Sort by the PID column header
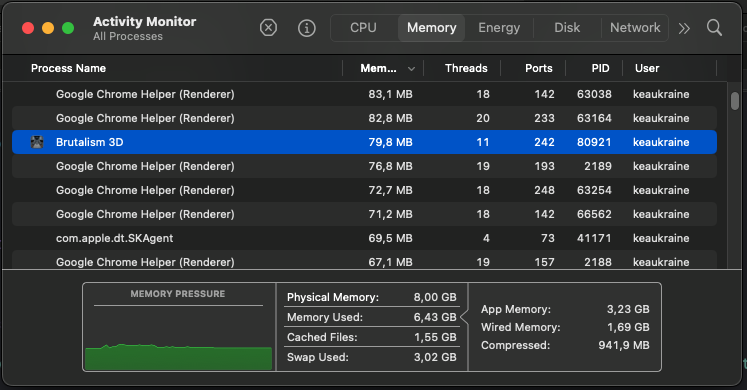This screenshot has height=390, width=747. pos(600,68)
